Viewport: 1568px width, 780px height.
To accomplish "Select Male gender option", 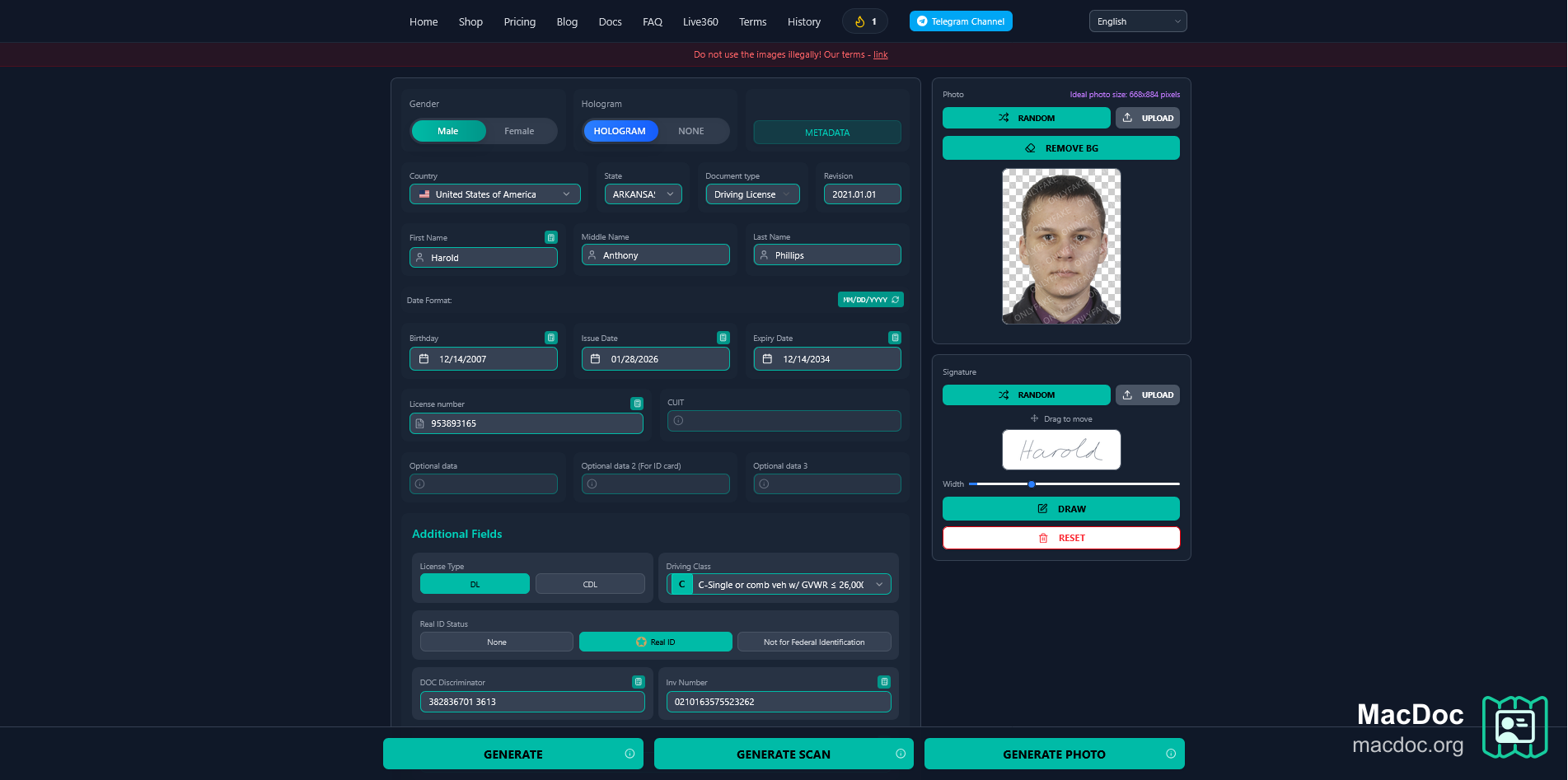I will [x=448, y=131].
